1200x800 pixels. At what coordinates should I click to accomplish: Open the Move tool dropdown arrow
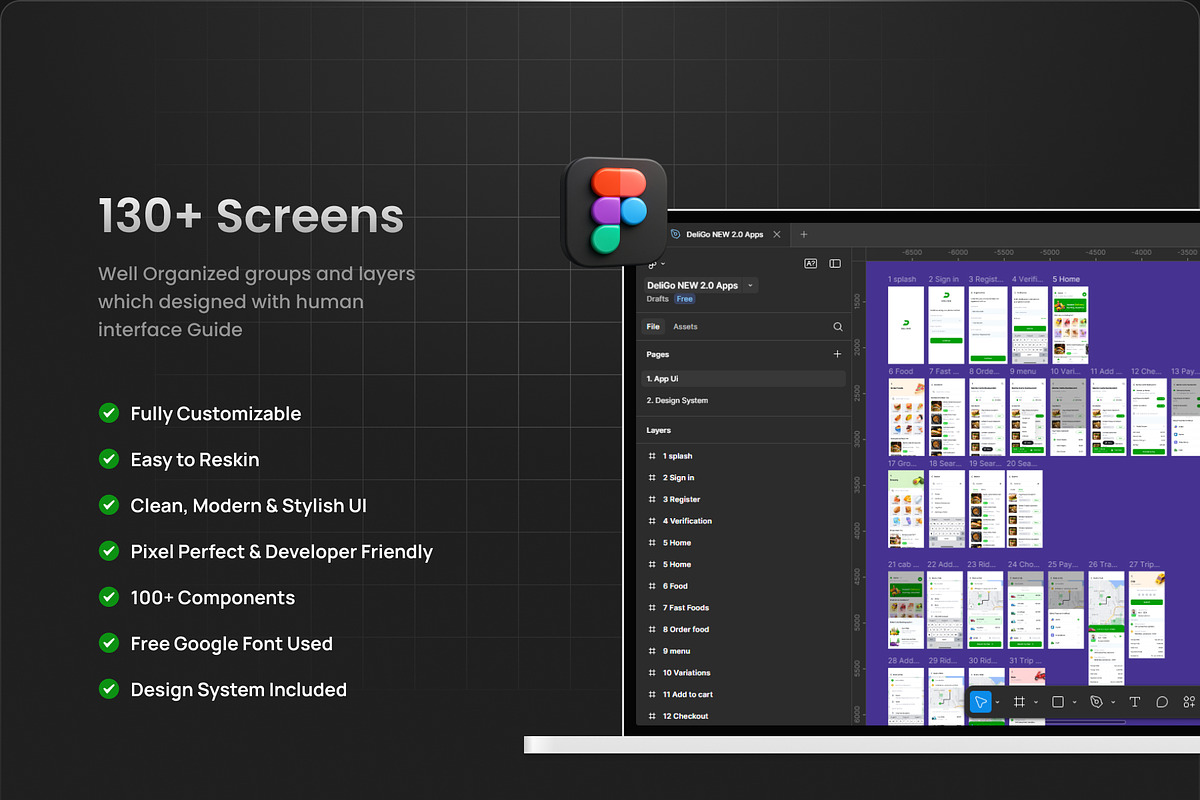(997, 703)
